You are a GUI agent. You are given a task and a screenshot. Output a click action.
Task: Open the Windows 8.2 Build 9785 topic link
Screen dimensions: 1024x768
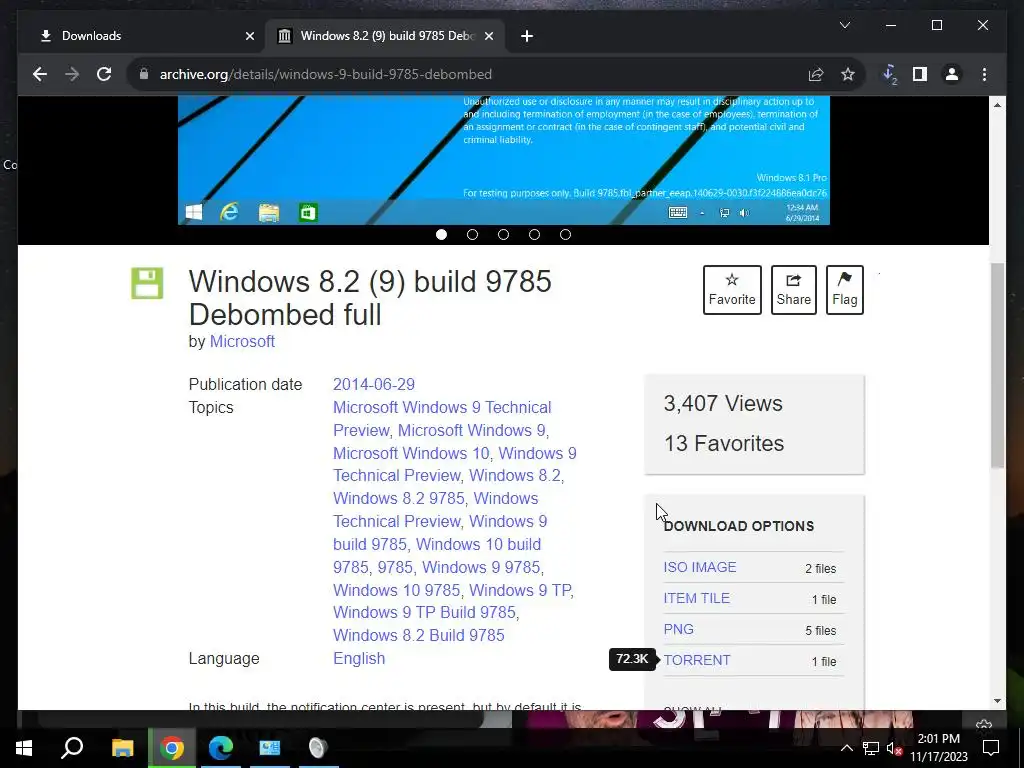[x=419, y=635]
